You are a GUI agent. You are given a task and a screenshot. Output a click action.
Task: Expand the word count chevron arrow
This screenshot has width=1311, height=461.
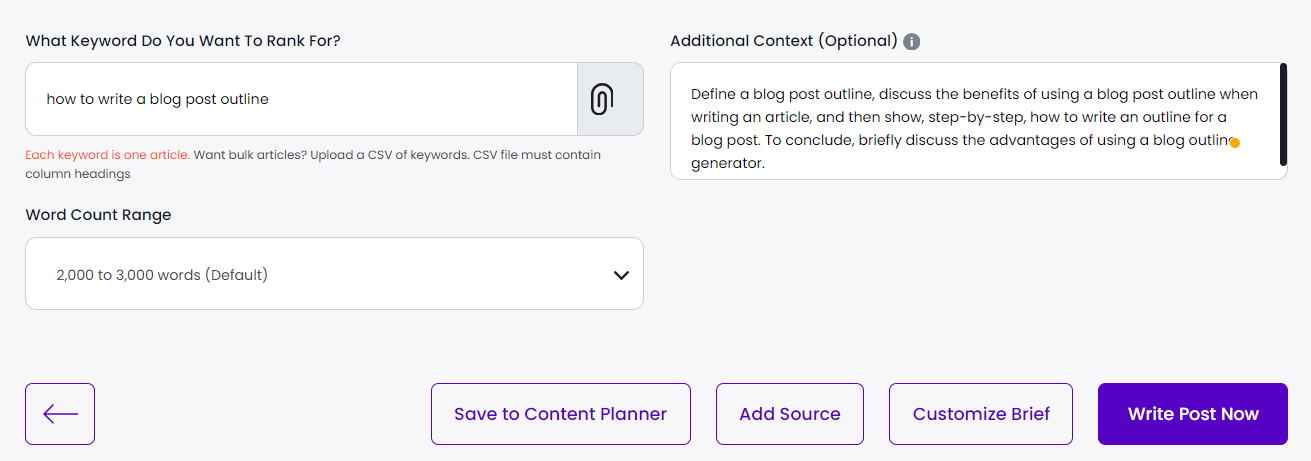[x=621, y=275]
